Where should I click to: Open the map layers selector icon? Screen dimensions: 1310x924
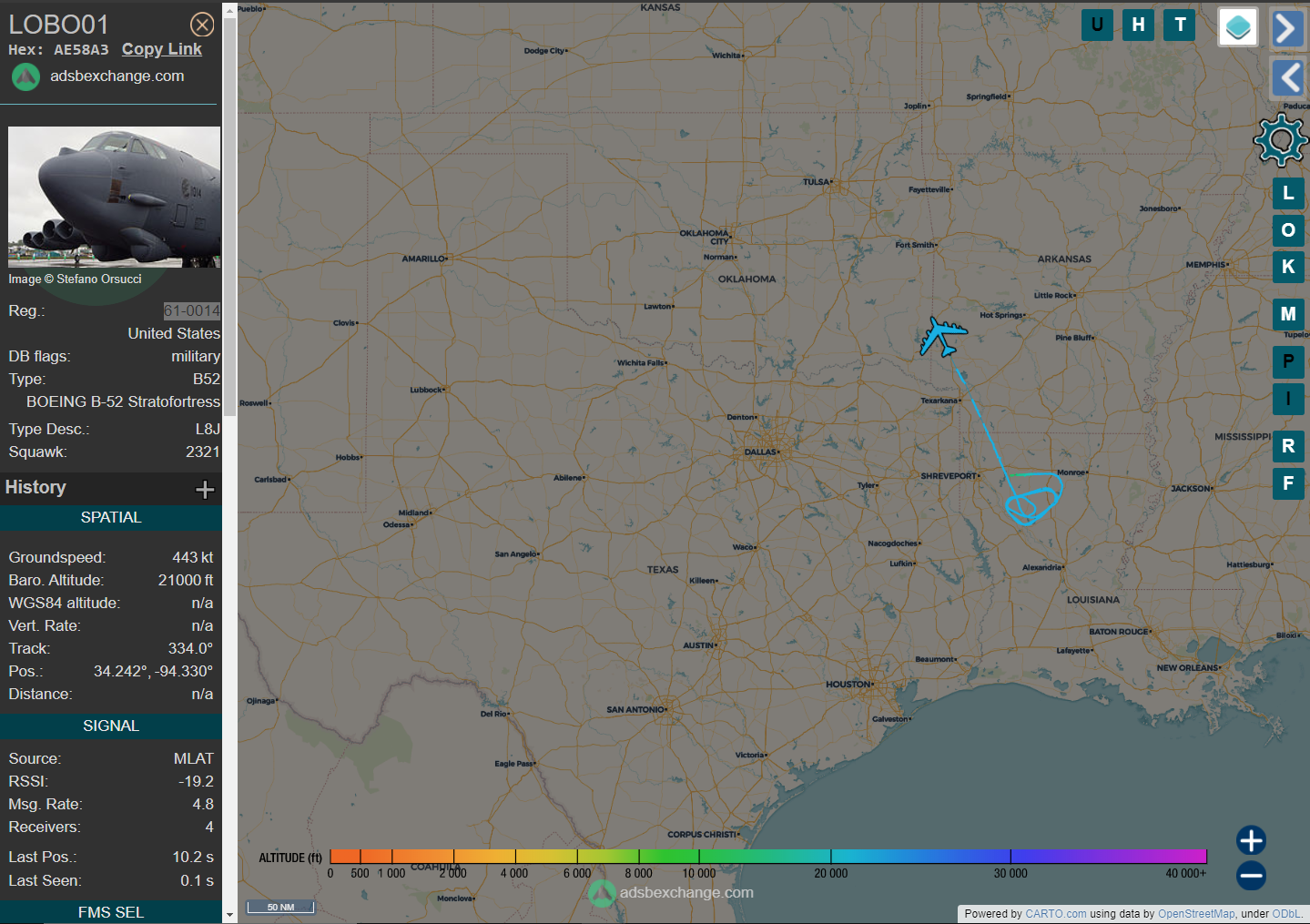click(x=1238, y=27)
